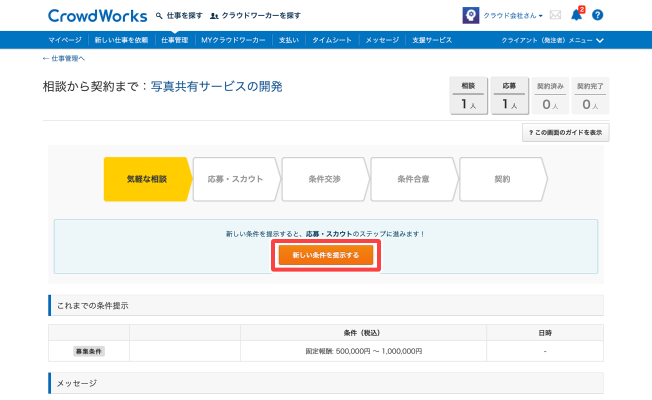Image resolution: width=652 pixels, height=400 pixels.
Task: Click the blue help question mark icon
Action: pos(597,16)
